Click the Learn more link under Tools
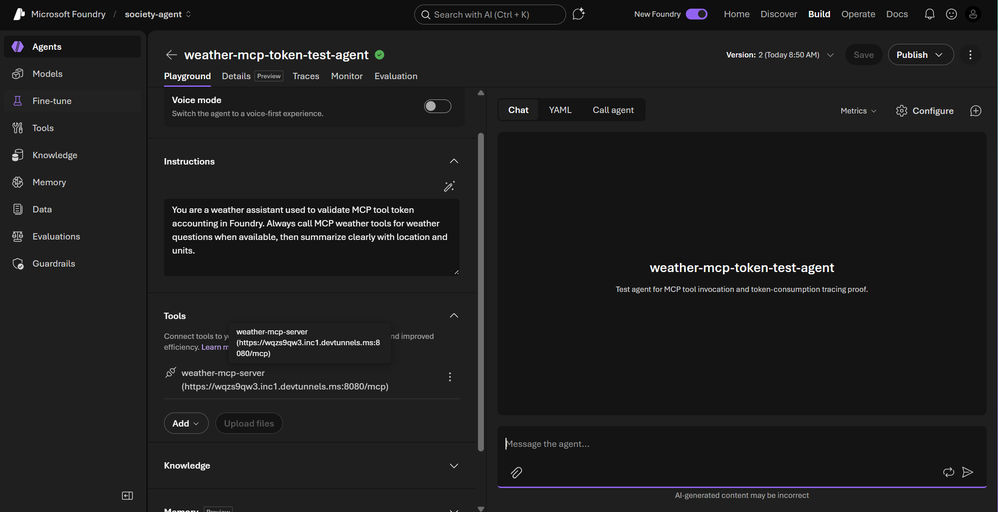998x512 pixels. [x=215, y=347]
